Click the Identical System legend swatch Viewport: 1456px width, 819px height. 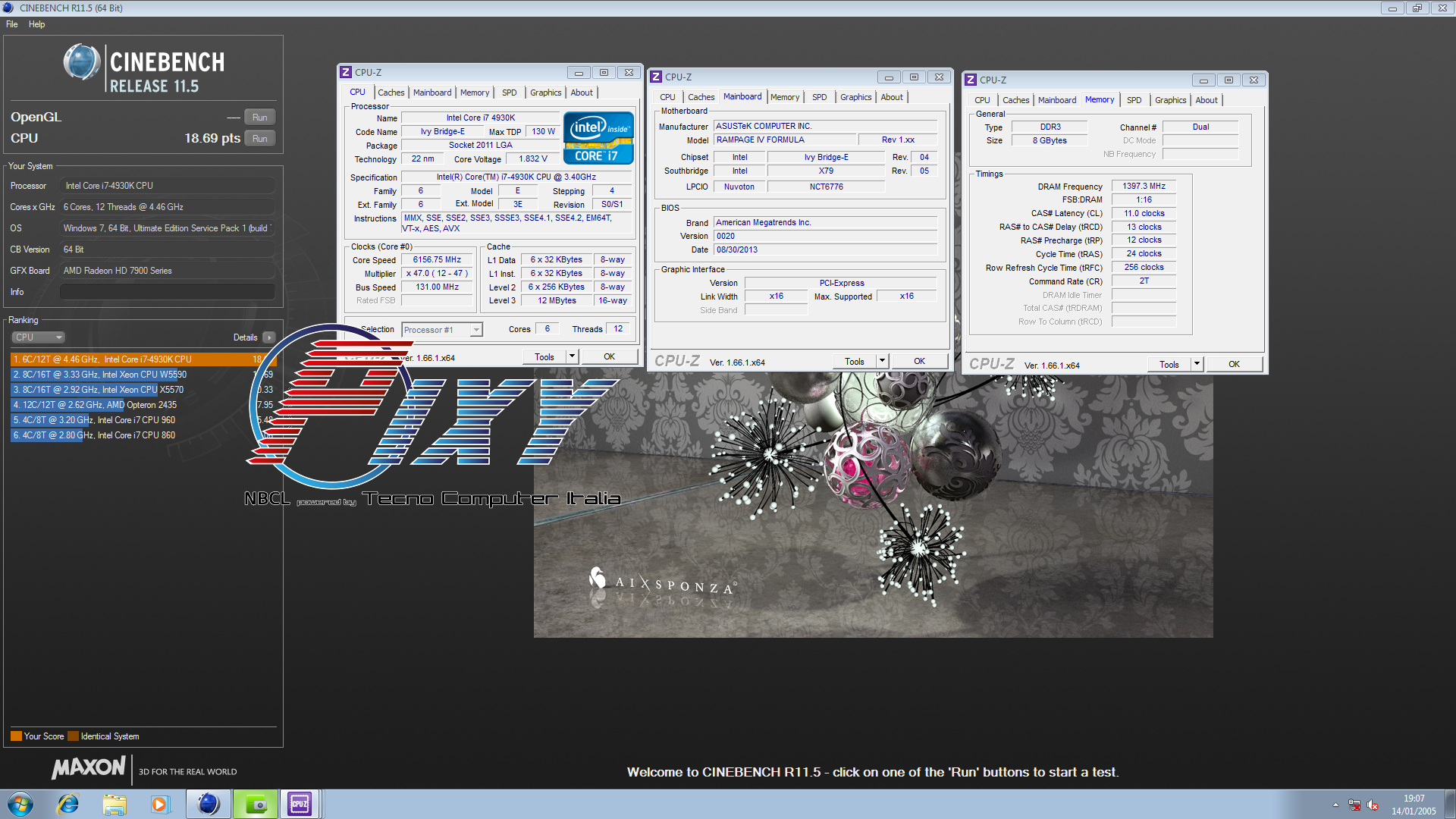73,736
